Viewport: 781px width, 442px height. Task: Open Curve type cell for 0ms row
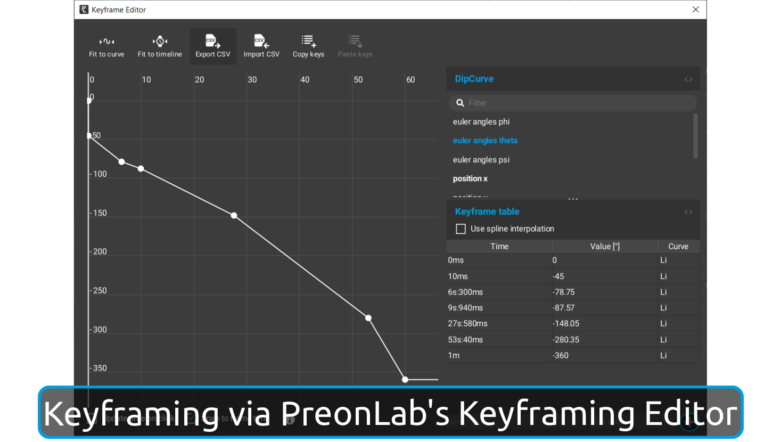pyautogui.click(x=677, y=260)
